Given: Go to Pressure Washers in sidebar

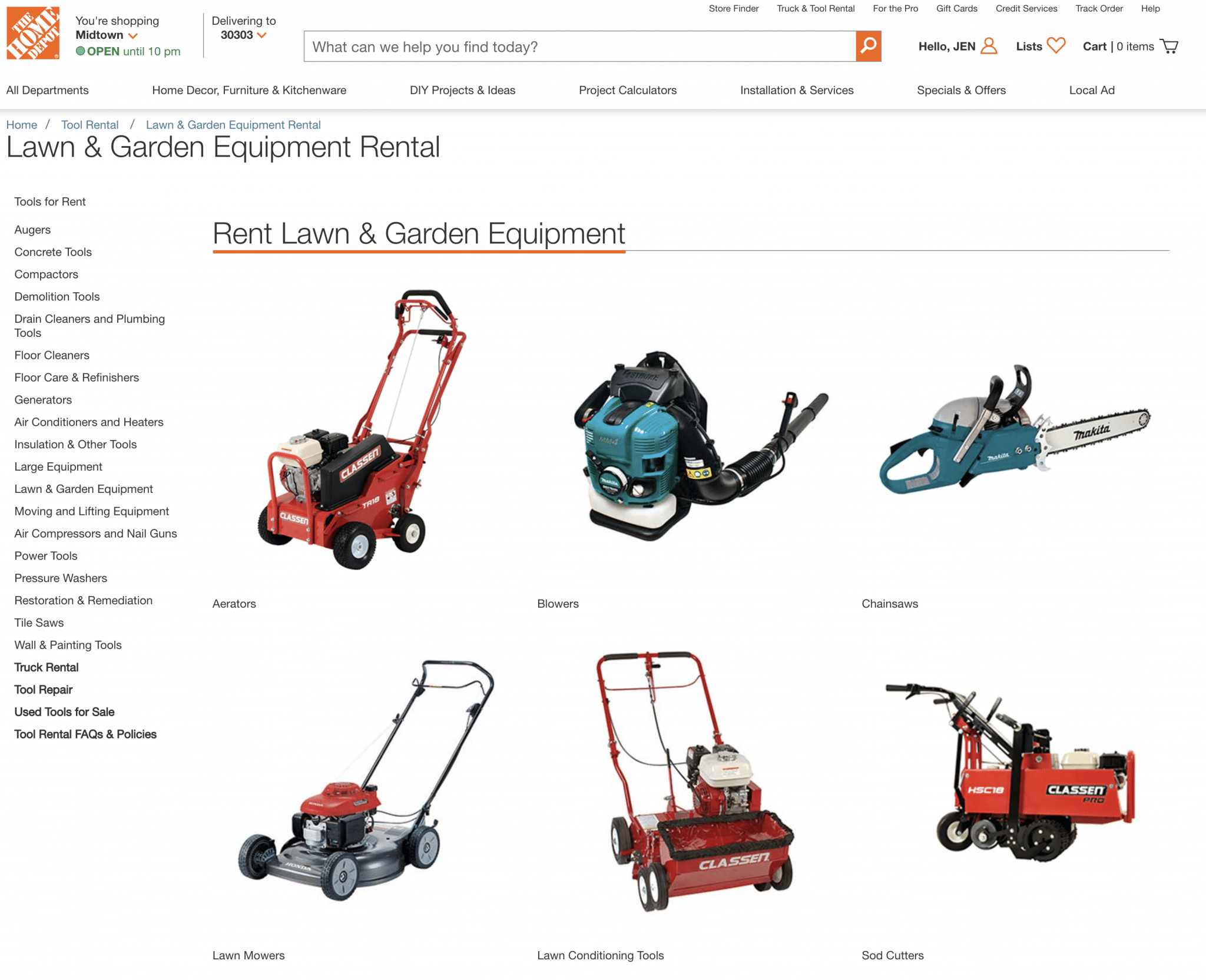Looking at the screenshot, I should click(61, 578).
